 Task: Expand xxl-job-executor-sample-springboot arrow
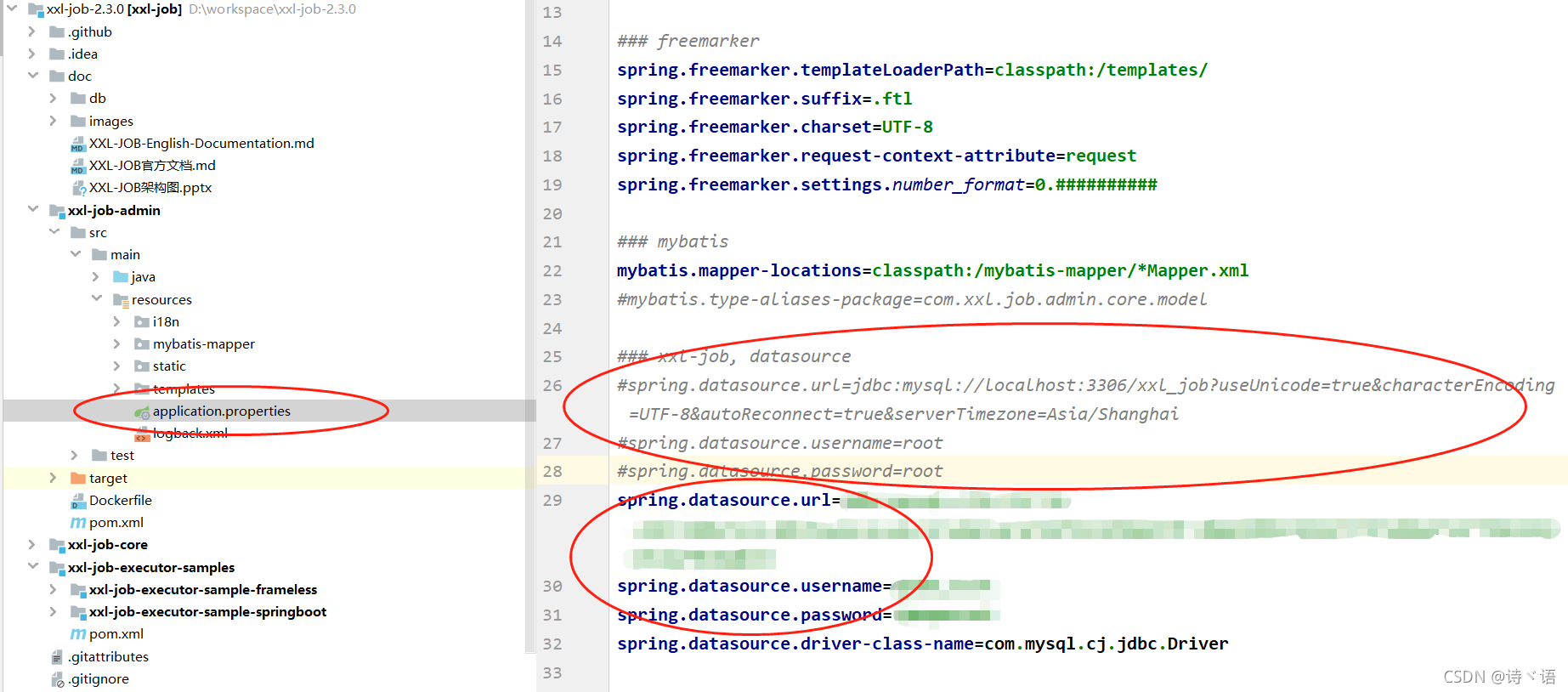pyautogui.click(x=54, y=611)
